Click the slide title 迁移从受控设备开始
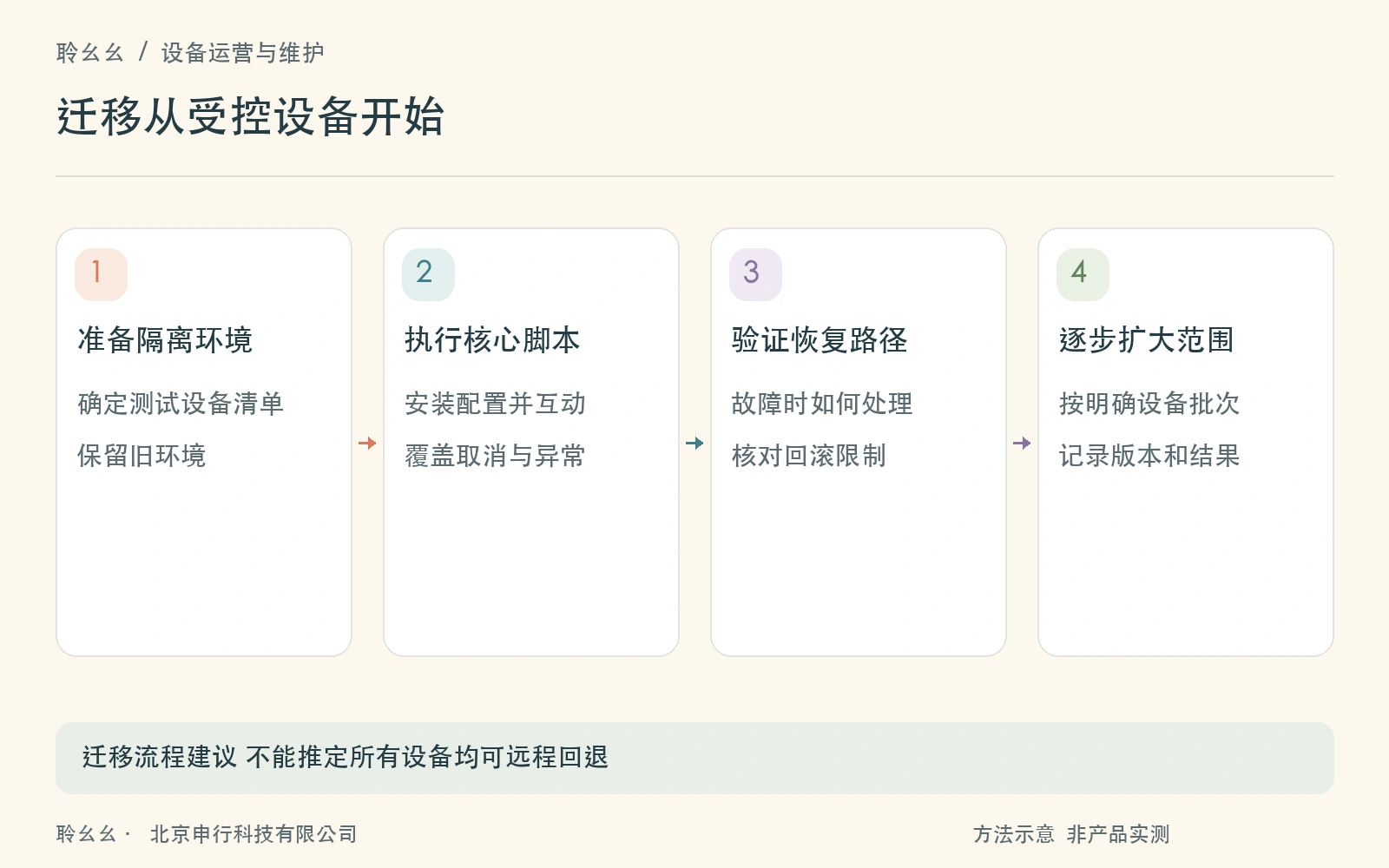Viewport: 1389px width, 868px height. pyautogui.click(x=251, y=116)
